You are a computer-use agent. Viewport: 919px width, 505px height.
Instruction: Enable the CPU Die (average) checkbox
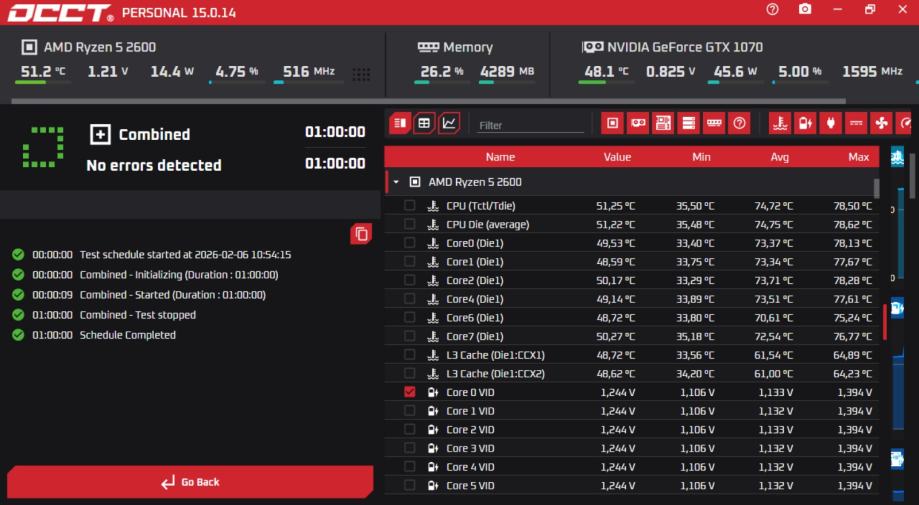click(410, 224)
